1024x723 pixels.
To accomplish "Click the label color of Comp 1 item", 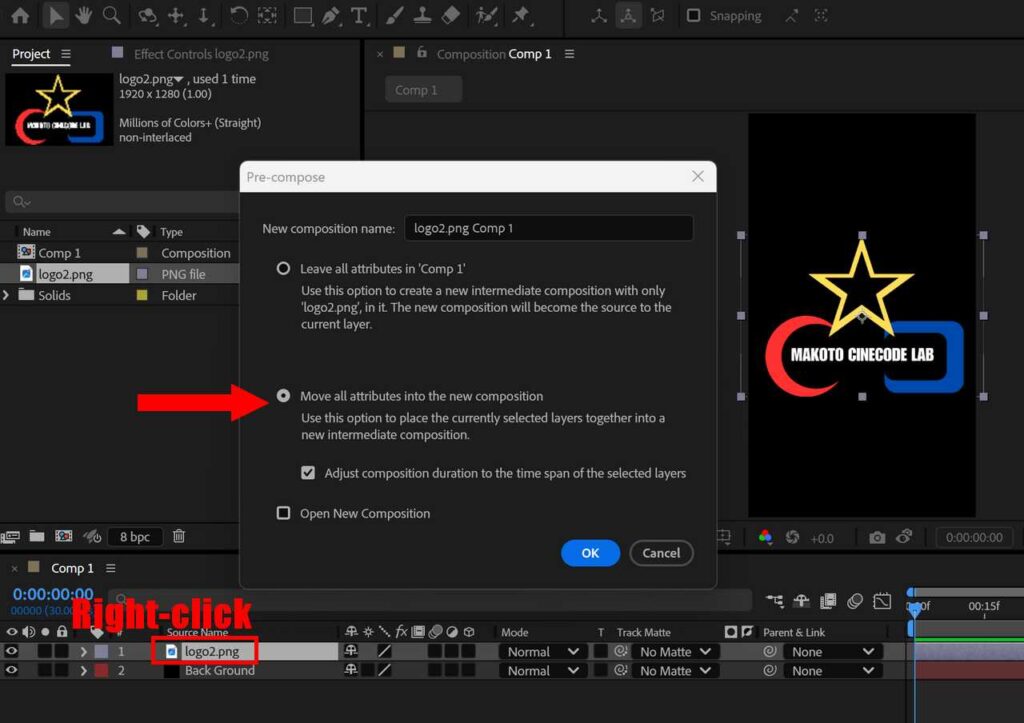I will click(142, 253).
